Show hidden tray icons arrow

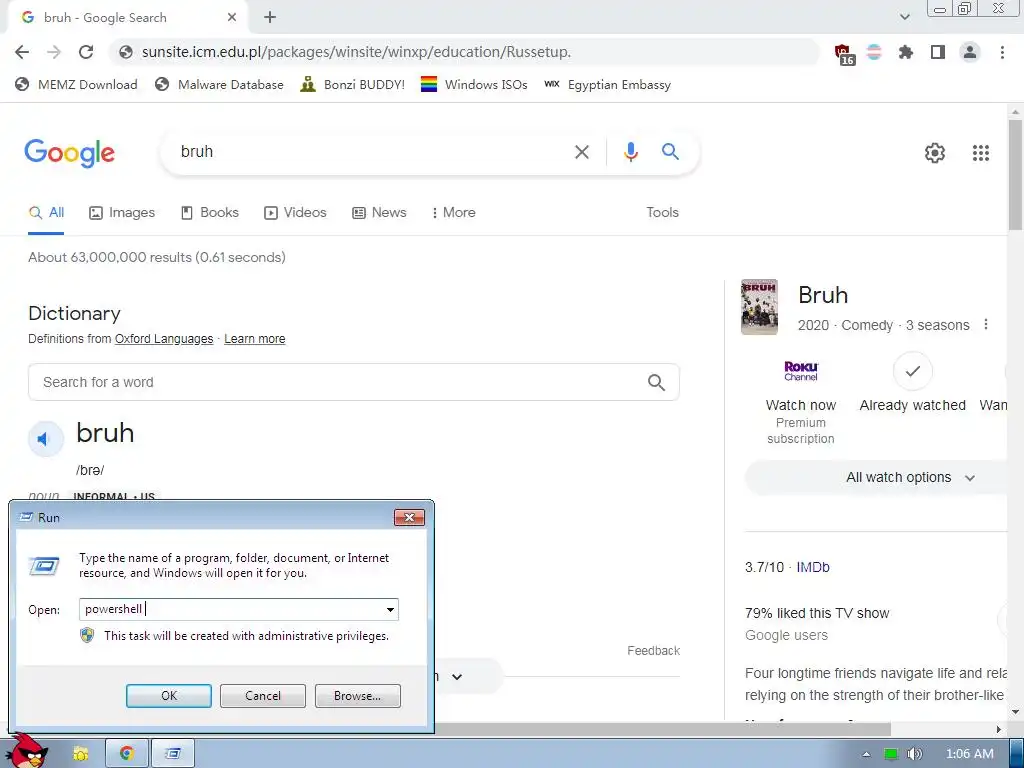866,754
